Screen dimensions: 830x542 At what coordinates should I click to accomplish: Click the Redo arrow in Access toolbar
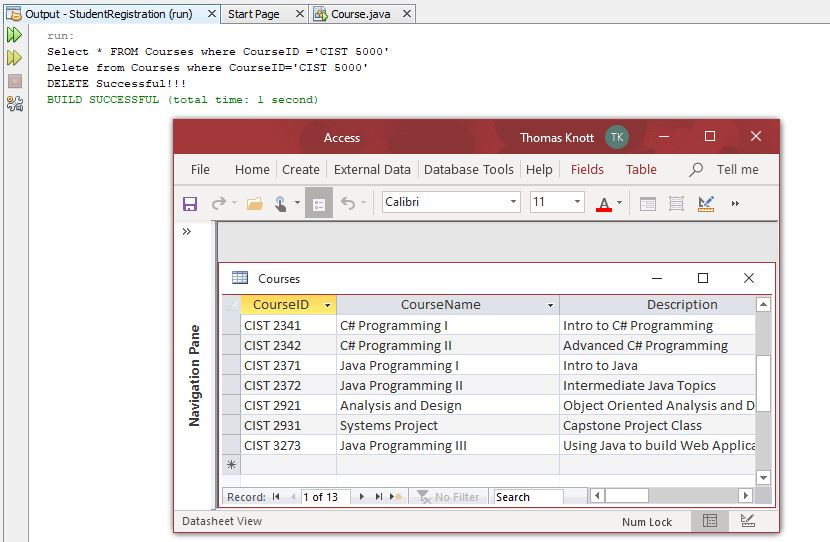[218, 203]
